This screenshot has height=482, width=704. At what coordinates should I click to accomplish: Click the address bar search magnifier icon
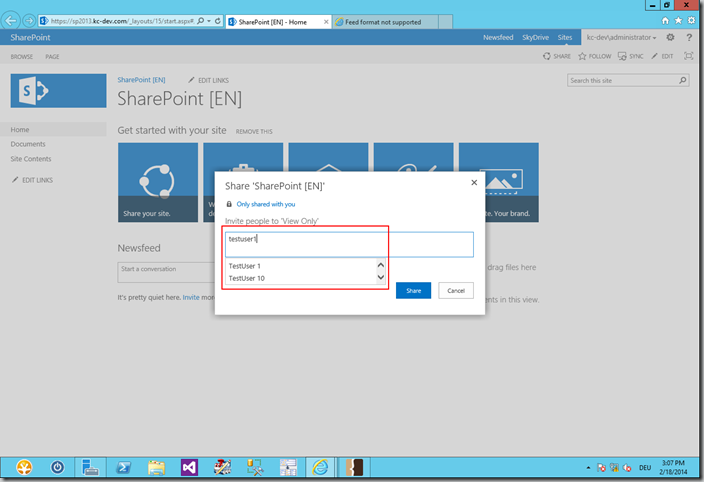(201, 21)
